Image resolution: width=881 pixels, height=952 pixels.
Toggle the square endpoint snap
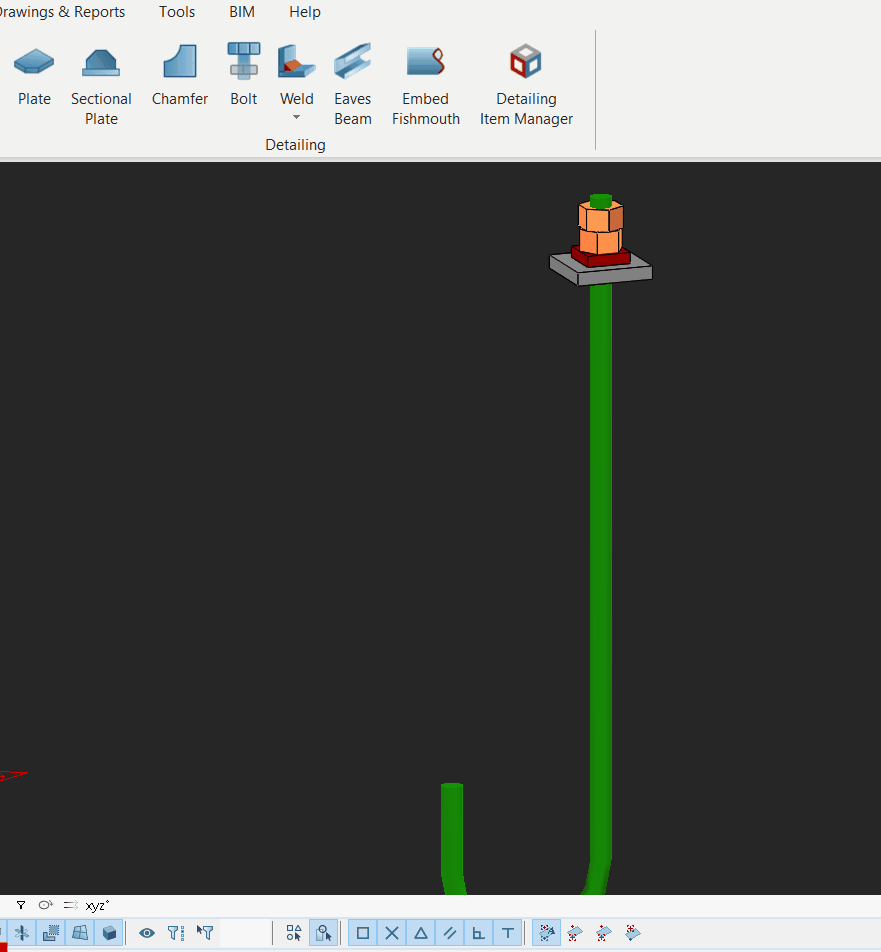click(x=363, y=933)
